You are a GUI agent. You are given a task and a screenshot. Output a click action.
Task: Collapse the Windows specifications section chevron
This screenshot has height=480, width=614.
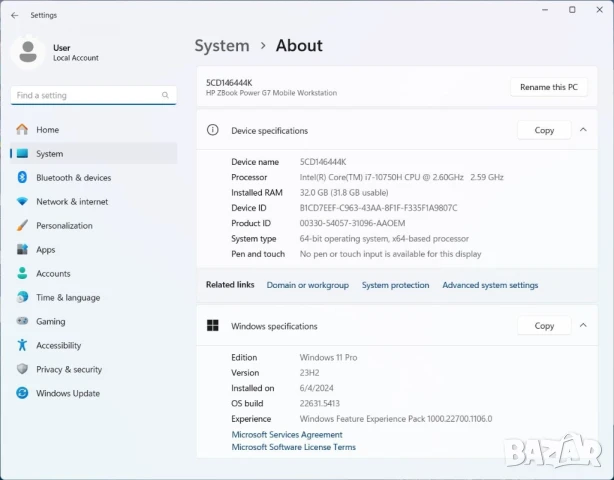pyautogui.click(x=588, y=326)
